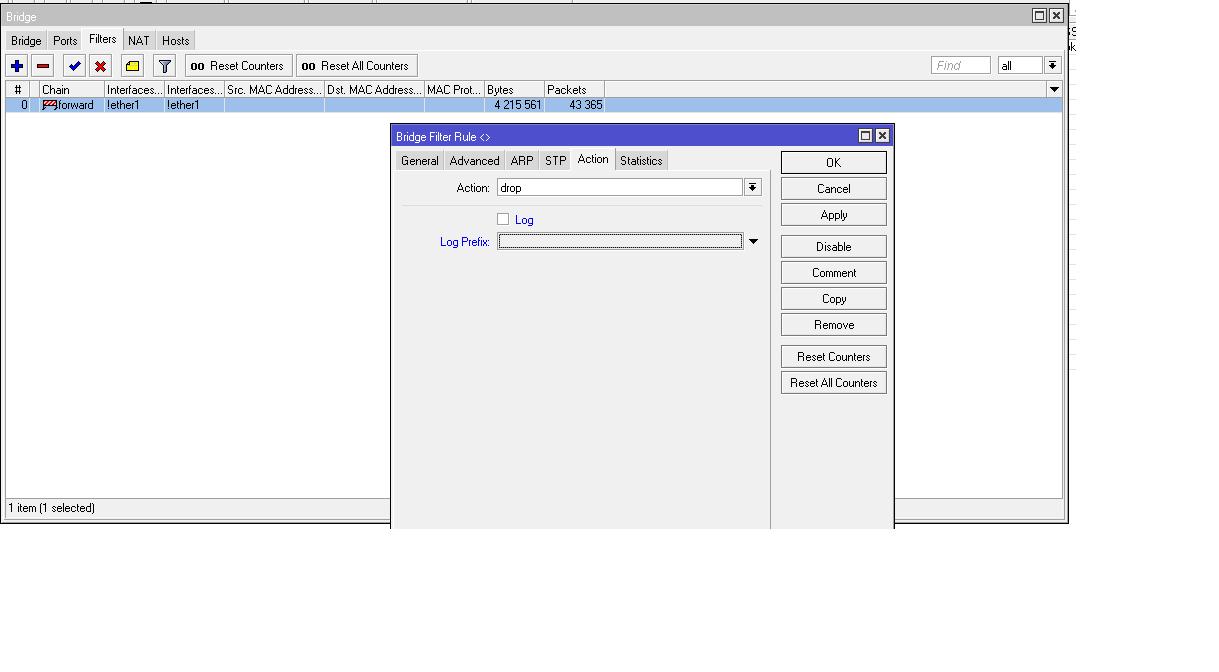
Task: Open the column selector dropdown arrow
Action: [1053, 89]
